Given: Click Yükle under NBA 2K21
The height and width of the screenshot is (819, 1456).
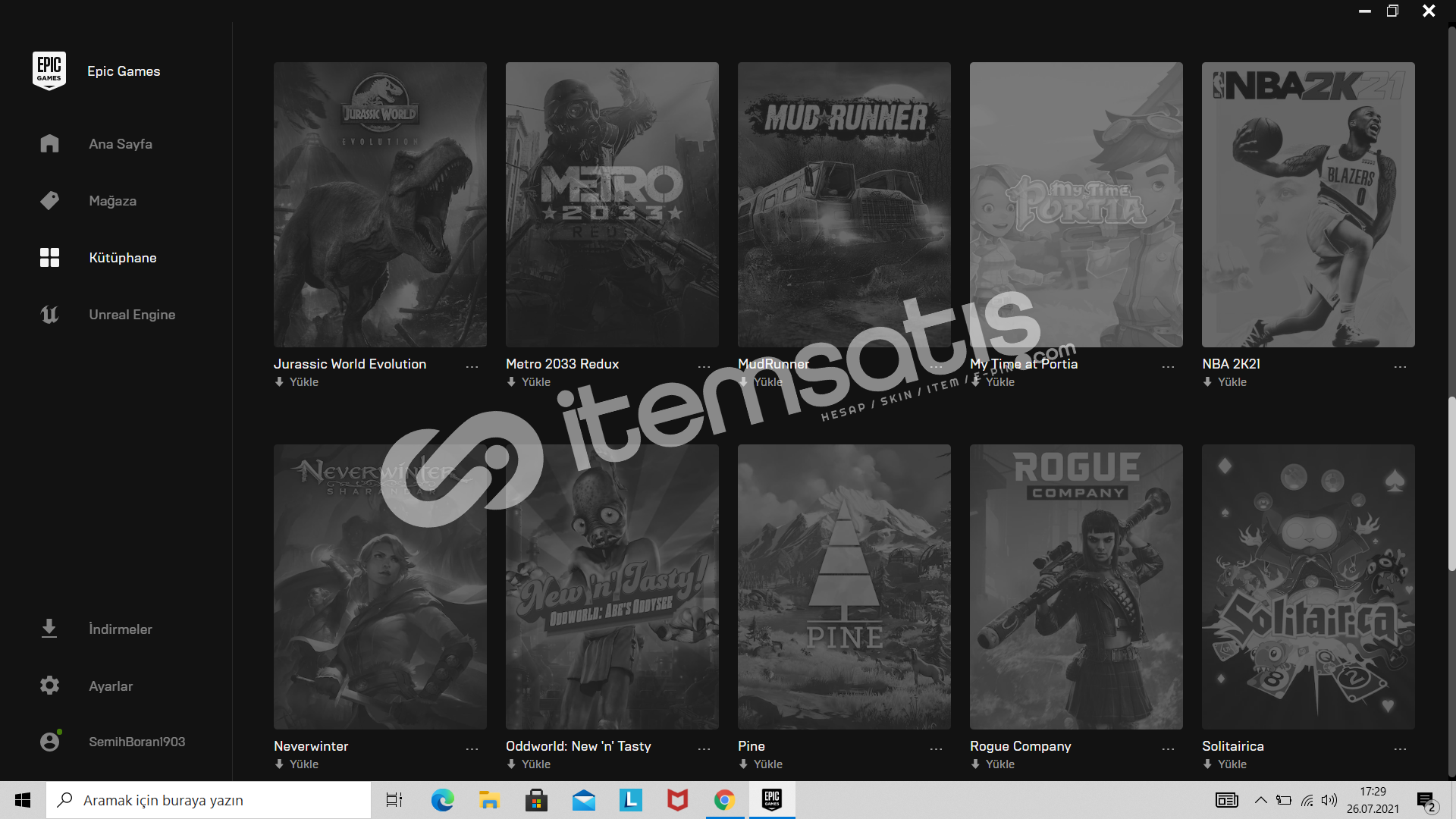Looking at the screenshot, I should 1225,382.
